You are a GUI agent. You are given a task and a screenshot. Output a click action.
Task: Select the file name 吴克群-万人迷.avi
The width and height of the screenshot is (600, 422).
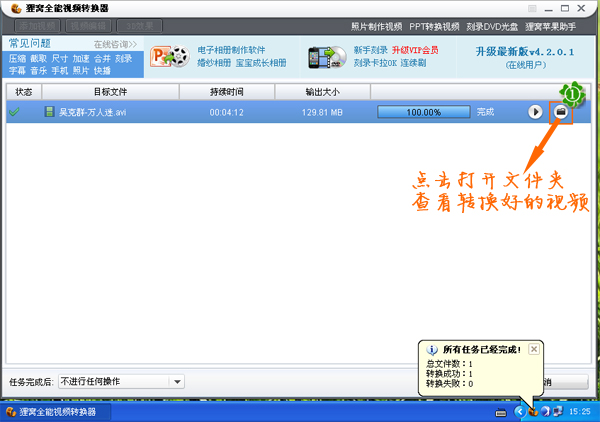coord(93,112)
